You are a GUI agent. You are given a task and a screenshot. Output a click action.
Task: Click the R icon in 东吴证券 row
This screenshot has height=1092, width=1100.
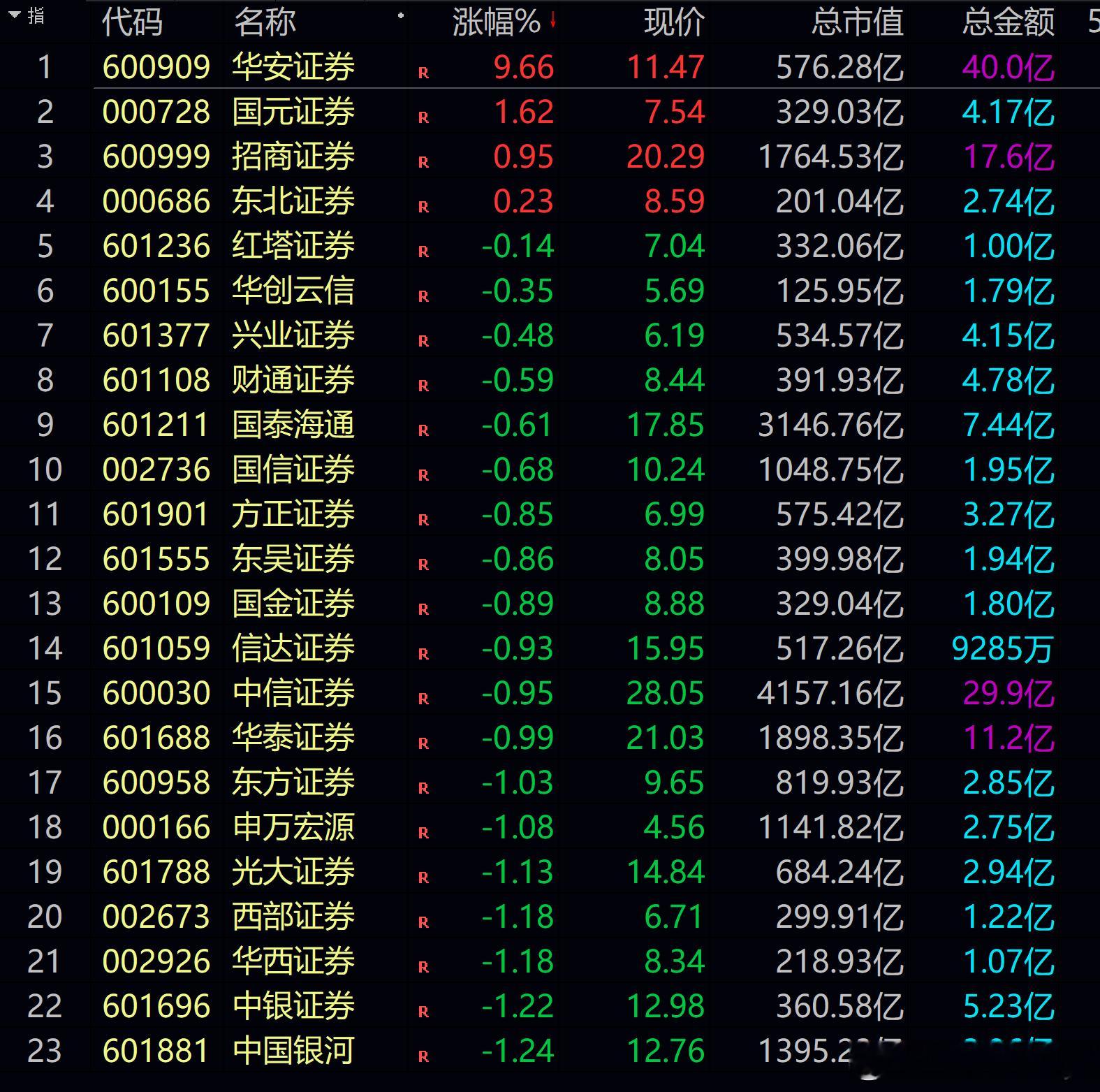(x=423, y=565)
